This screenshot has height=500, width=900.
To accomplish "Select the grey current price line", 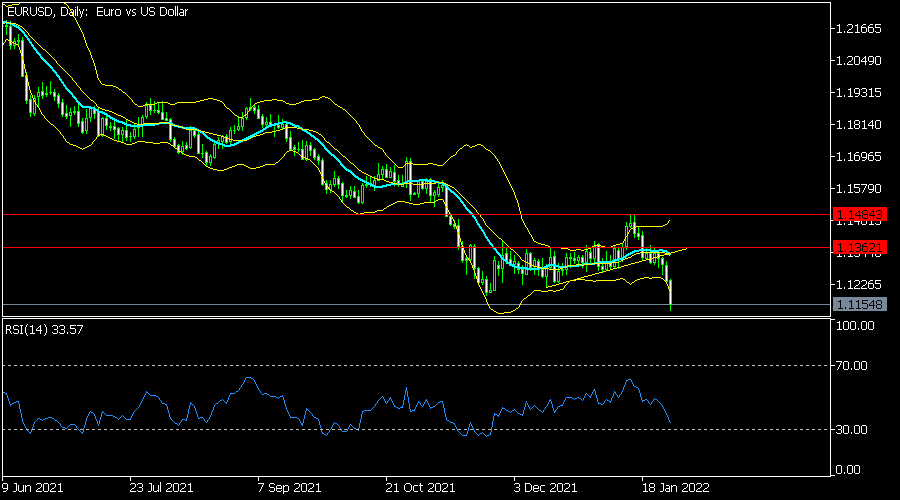I will click(416, 304).
